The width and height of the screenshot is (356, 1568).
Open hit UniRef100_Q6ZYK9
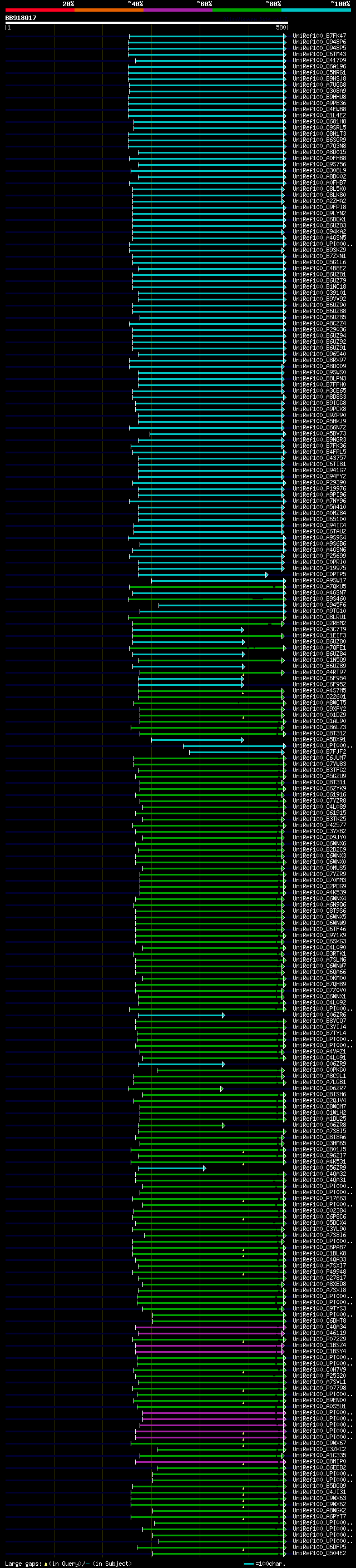pyautogui.click(x=319, y=788)
